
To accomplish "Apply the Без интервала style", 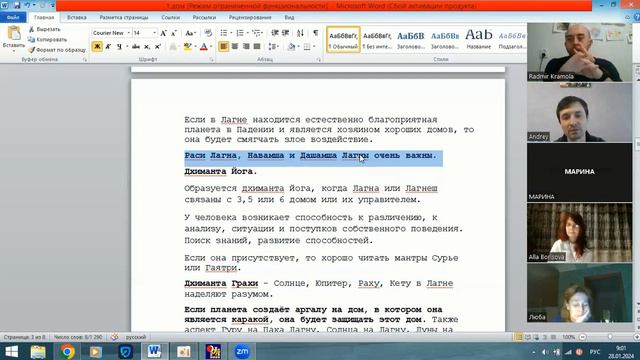I will (377, 40).
